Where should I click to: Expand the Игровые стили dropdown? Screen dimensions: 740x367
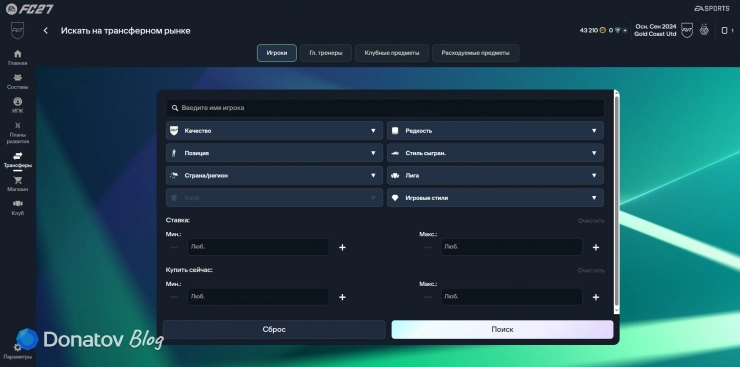click(x=495, y=198)
